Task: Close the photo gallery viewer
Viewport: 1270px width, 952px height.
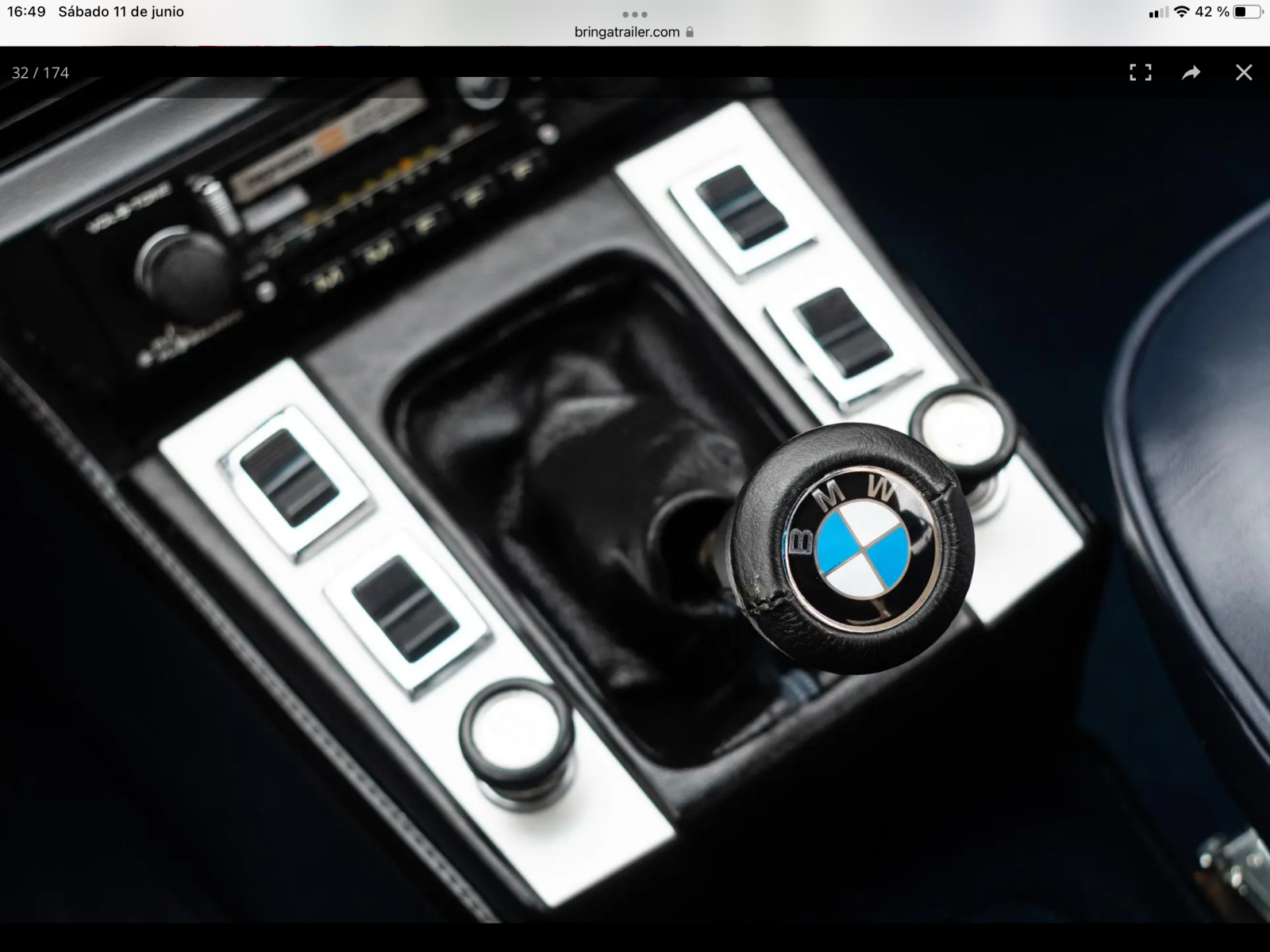Action: point(1244,73)
